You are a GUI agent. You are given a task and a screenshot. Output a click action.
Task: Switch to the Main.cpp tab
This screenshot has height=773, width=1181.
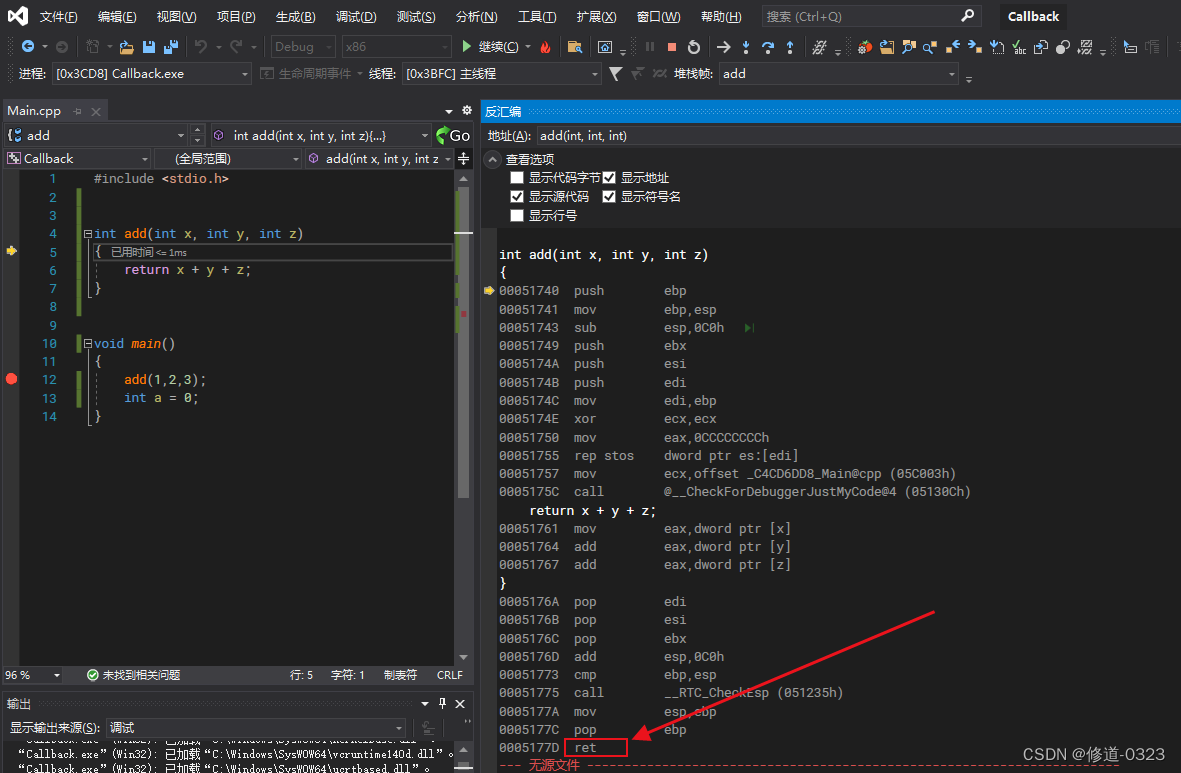coord(33,110)
